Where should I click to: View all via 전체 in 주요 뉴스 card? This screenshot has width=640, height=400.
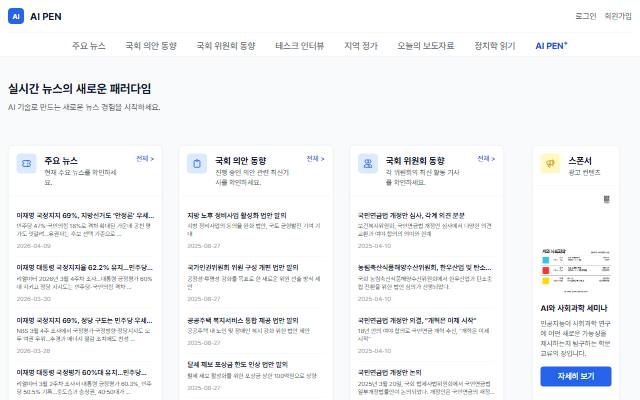pyautogui.click(x=145, y=158)
